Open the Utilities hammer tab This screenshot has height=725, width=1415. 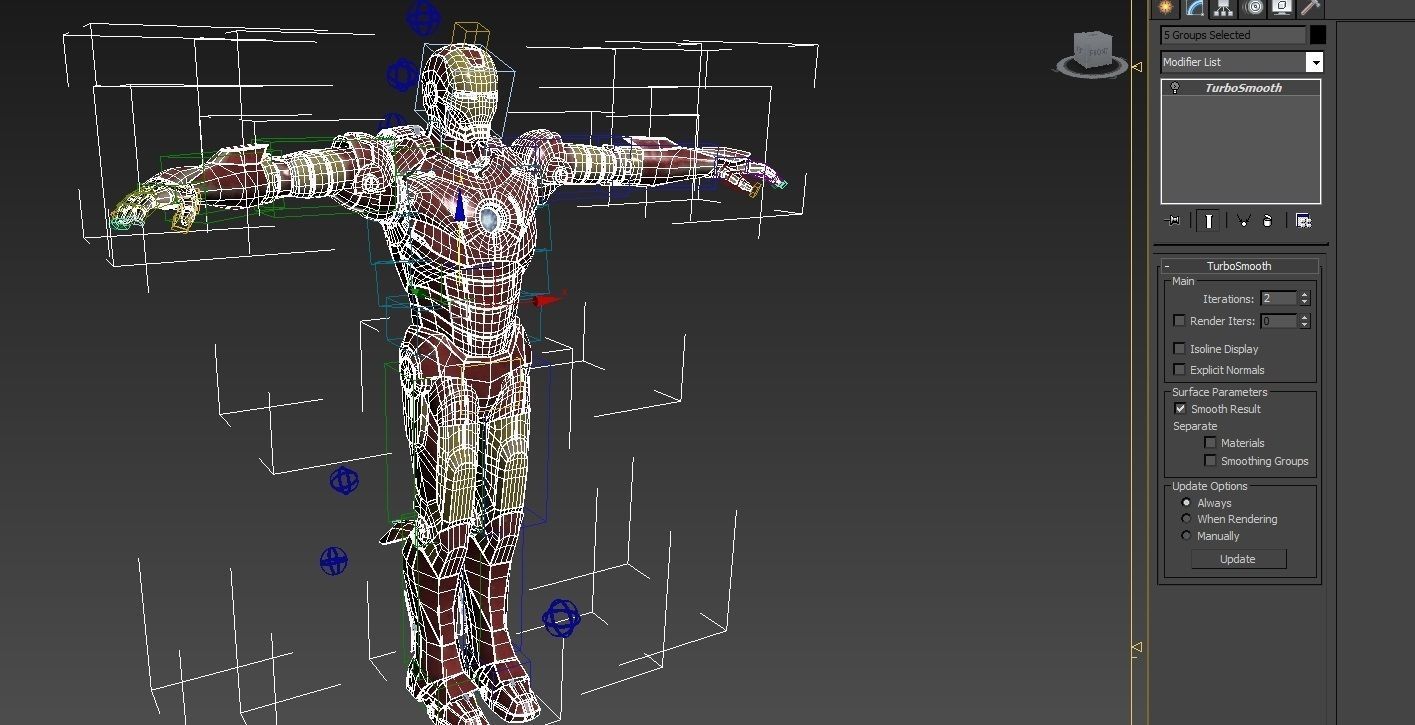tap(1310, 8)
